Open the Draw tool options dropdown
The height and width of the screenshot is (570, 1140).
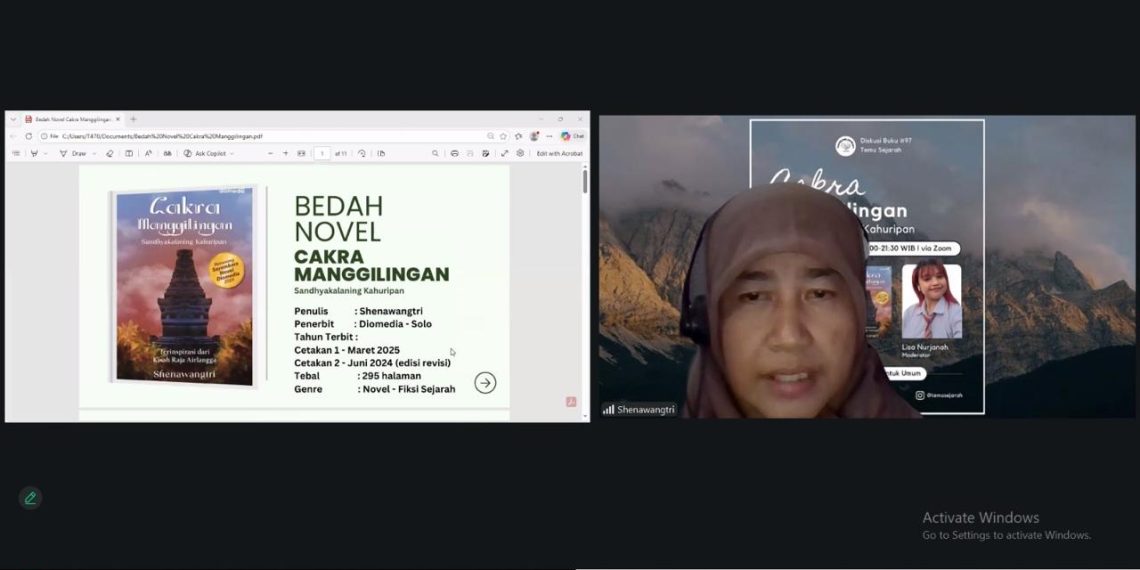(95, 153)
